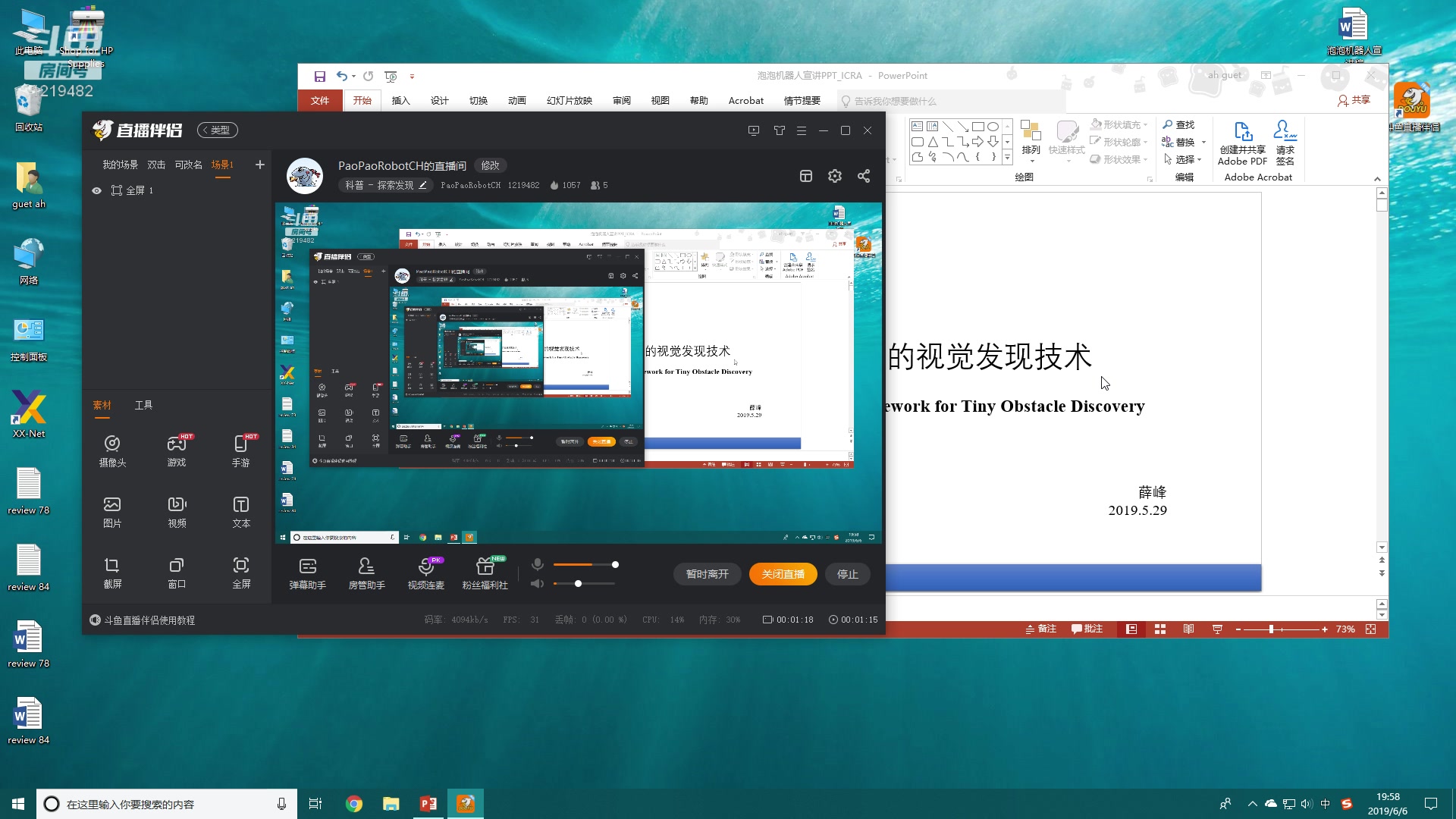Screen dimensions: 1456x819
Task: Share the live room
Action: coord(864,176)
